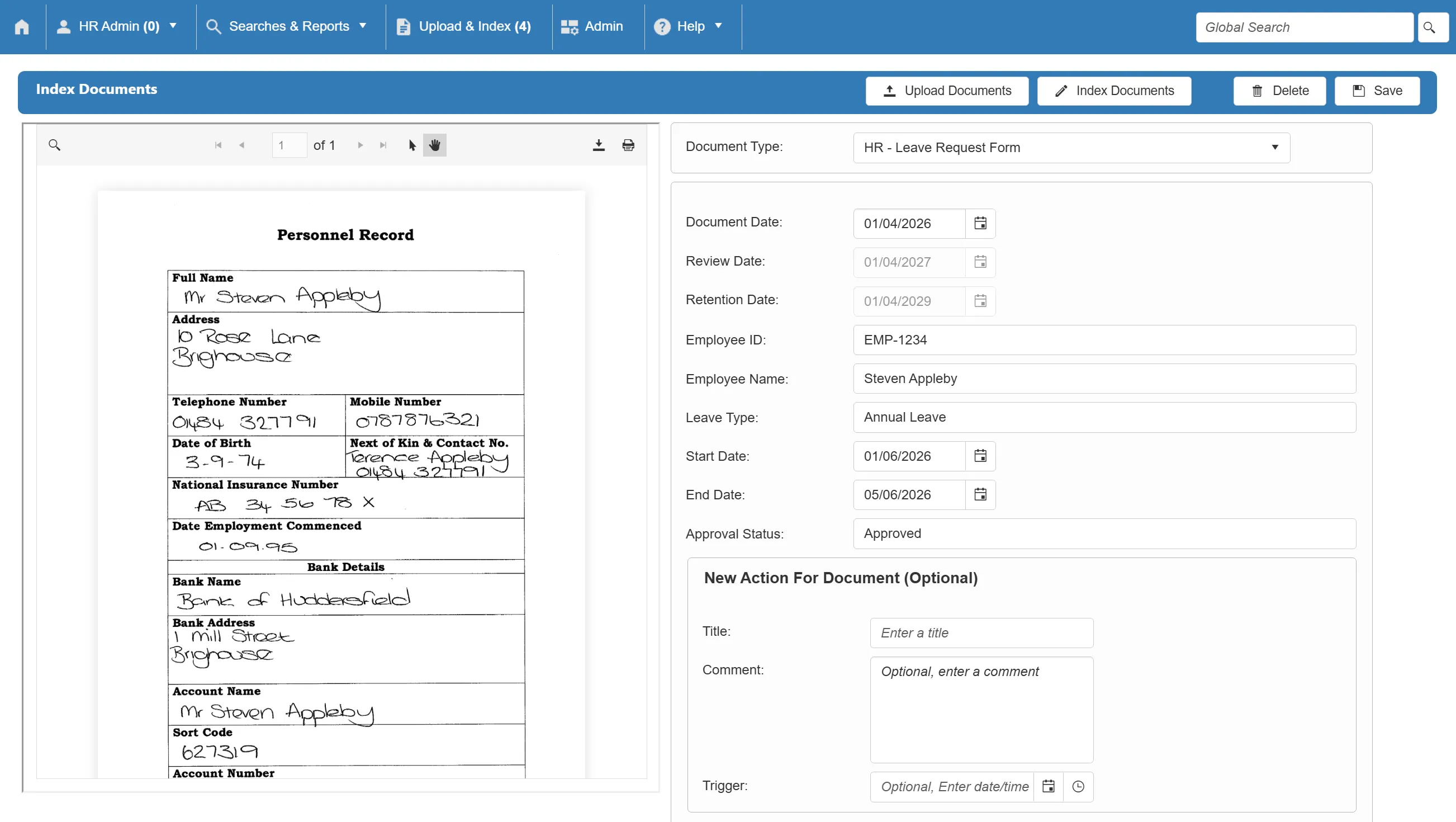
Task: Open the Admin section
Action: pyautogui.click(x=592, y=27)
